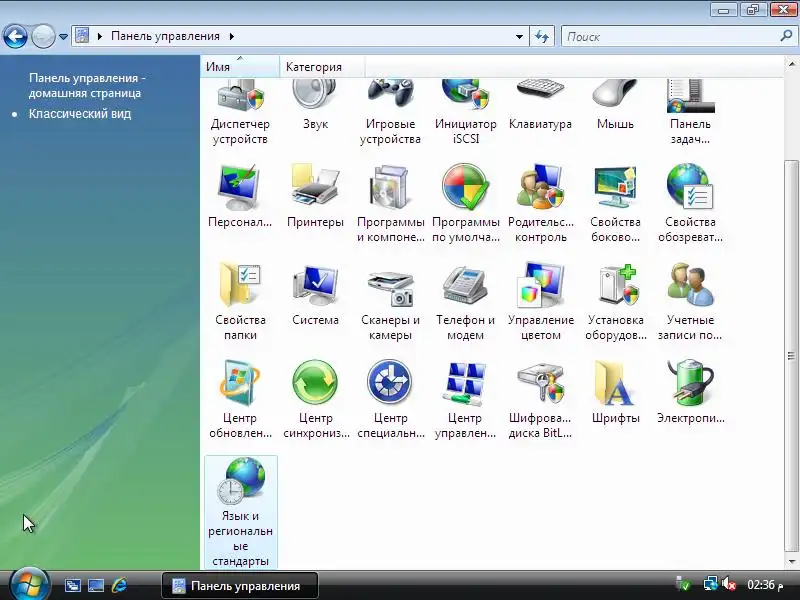
Task: Open the Шрифты fonts folder icon
Action: [x=615, y=383]
